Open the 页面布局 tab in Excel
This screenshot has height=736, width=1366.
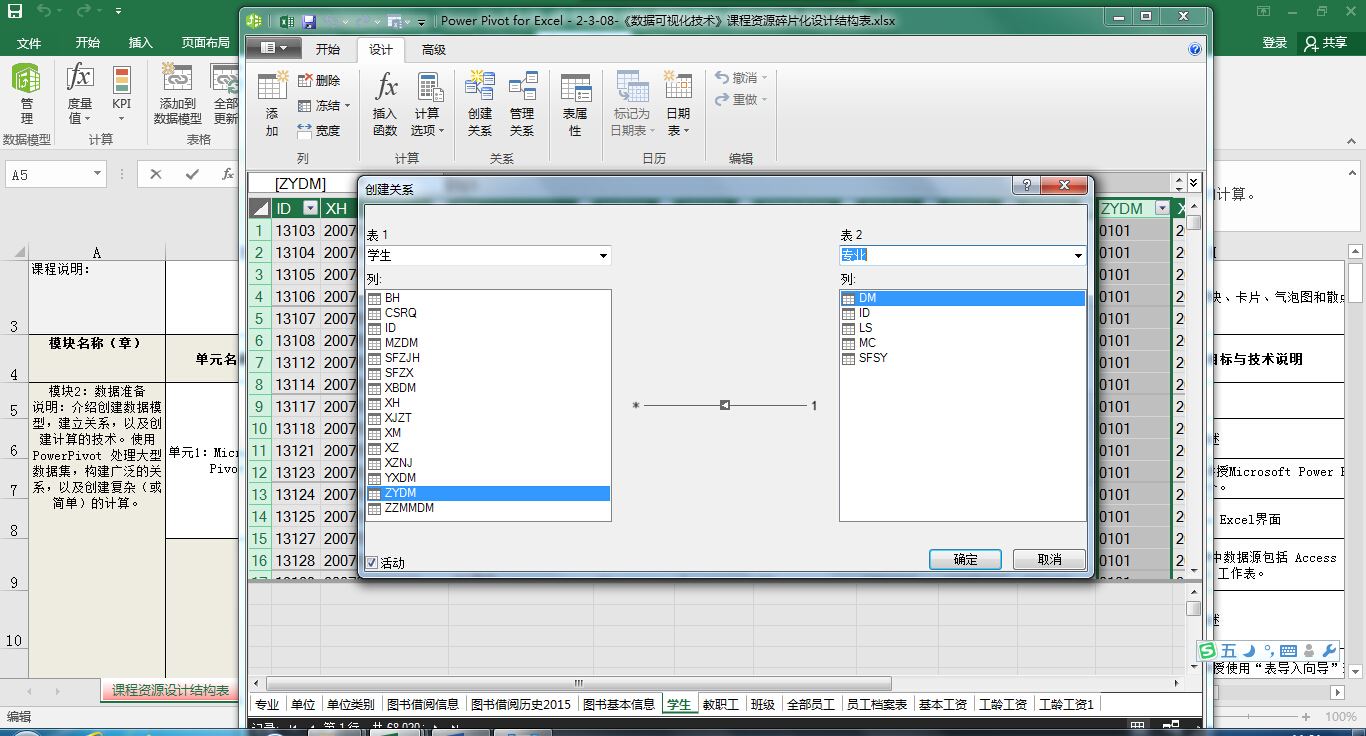click(x=205, y=43)
